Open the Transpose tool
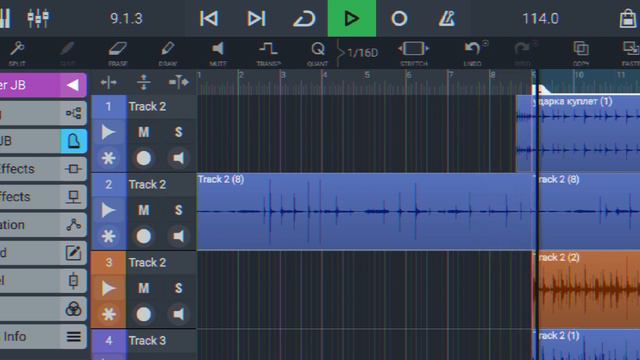The width and height of the screenshot is (640, 360). pos(268,53)
